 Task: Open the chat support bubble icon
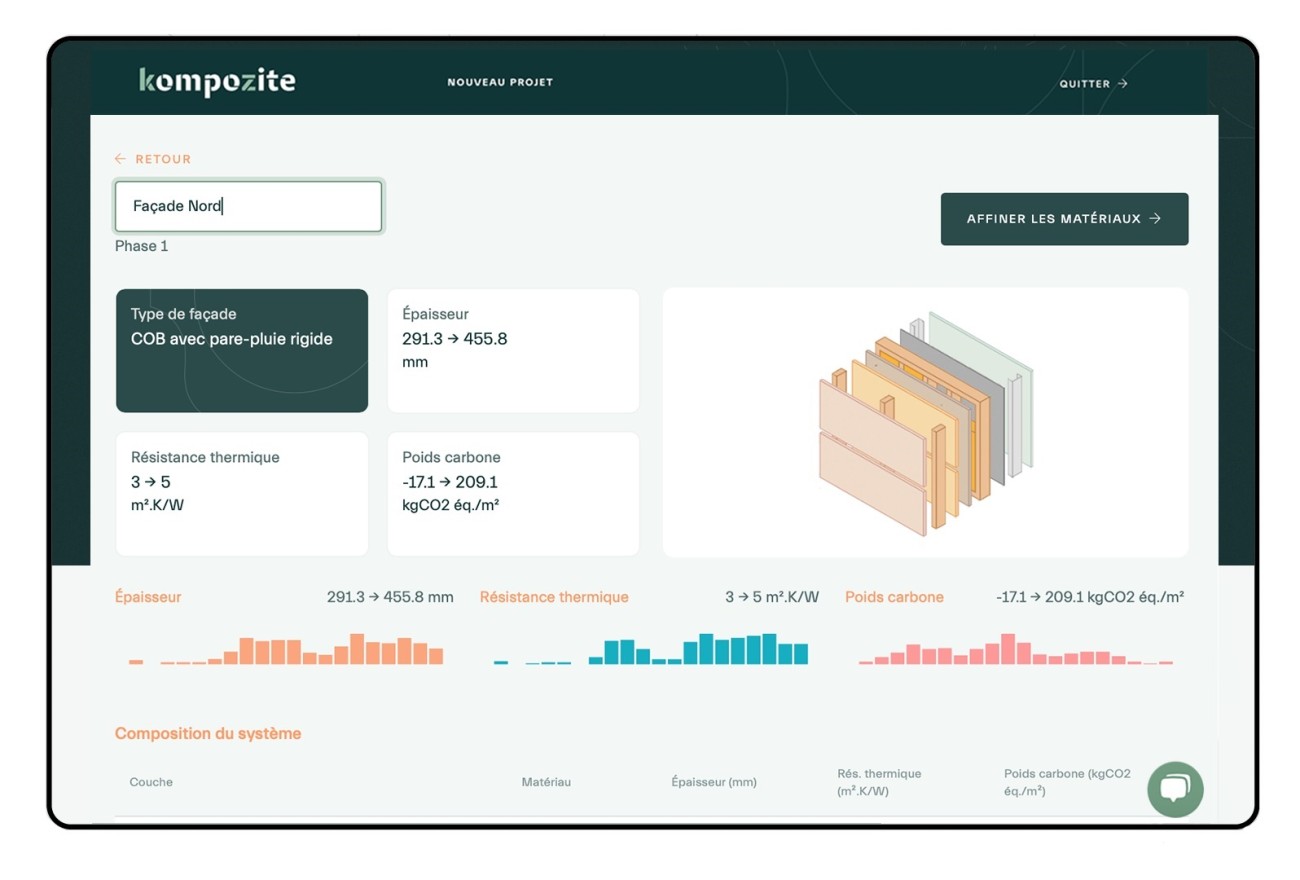click(x=1175, y=789)
